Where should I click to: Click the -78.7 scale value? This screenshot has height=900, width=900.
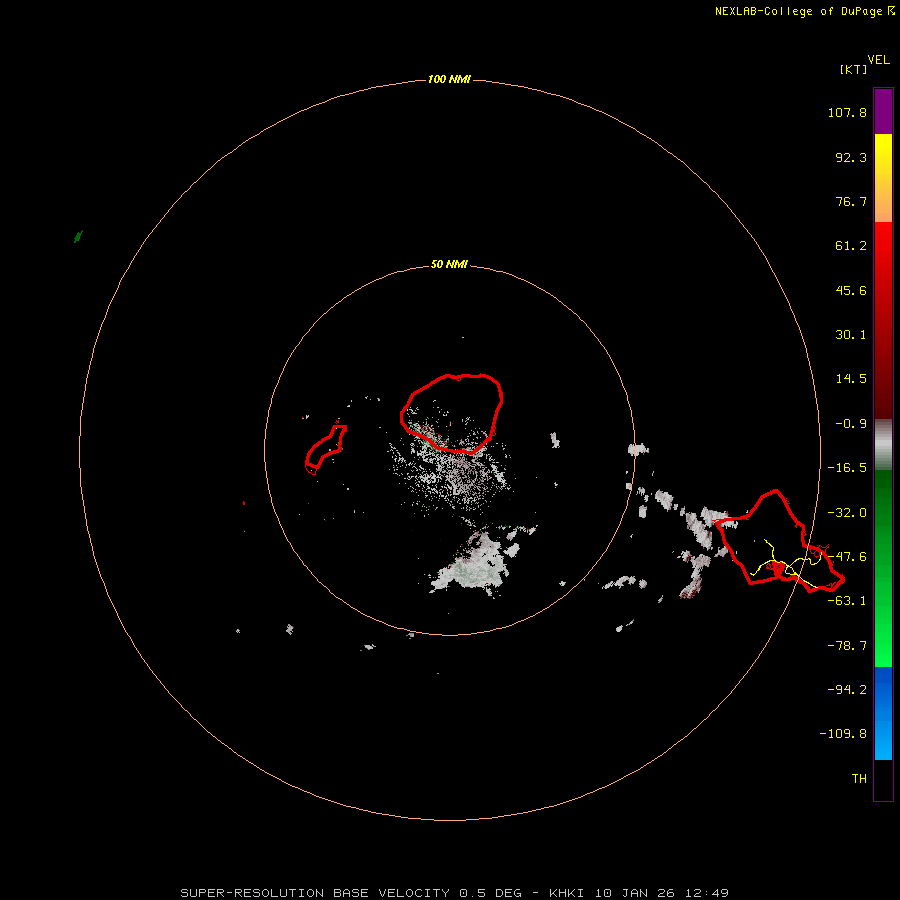(847, 646)
